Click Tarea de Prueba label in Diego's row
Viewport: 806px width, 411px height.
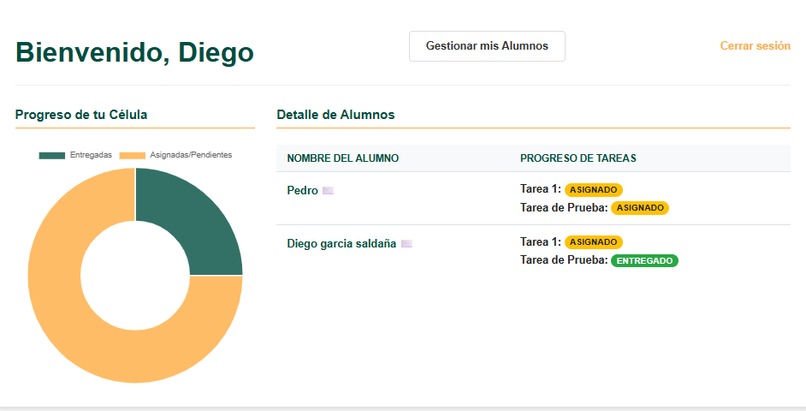(564, 260)
